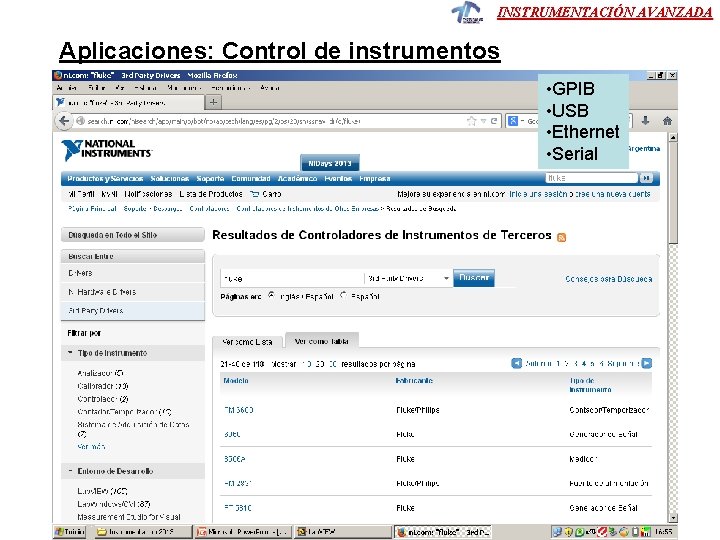Viewport: 720px width, 540px height.
Task: Click inside the driver search text field
Action: (292, 278)
